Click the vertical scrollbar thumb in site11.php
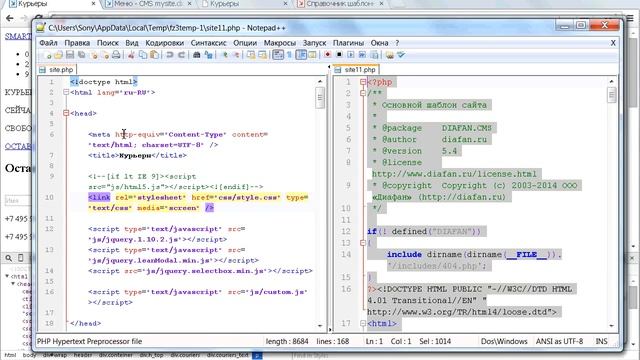Viewport: 640px width, 360px height. pos(611,95)
